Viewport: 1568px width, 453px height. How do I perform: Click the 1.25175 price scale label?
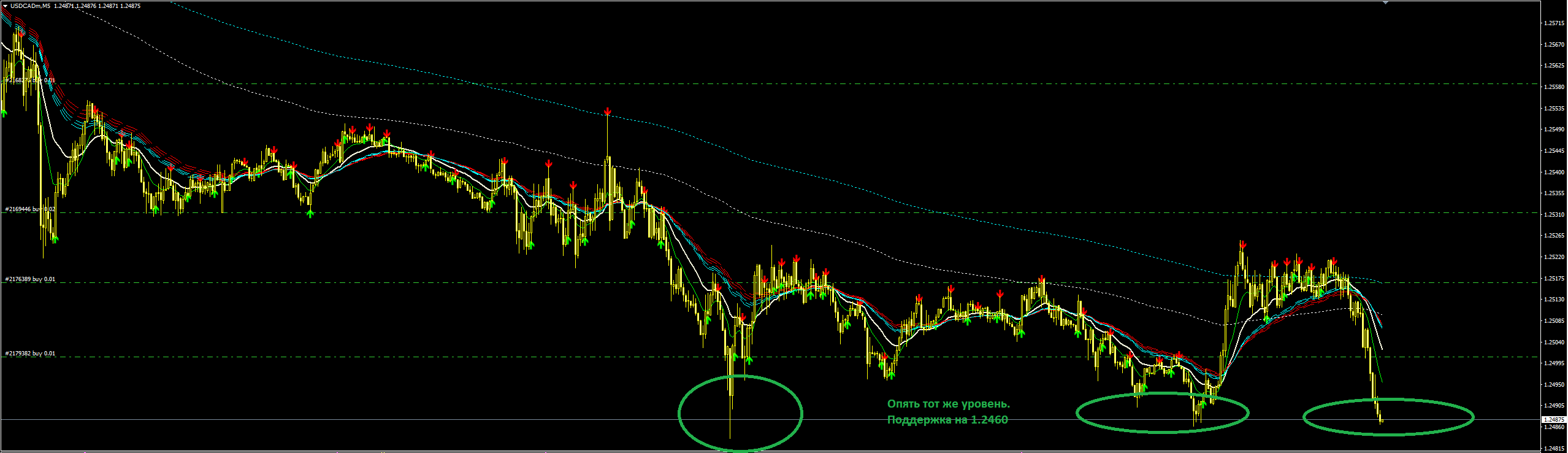(1553, 279)
